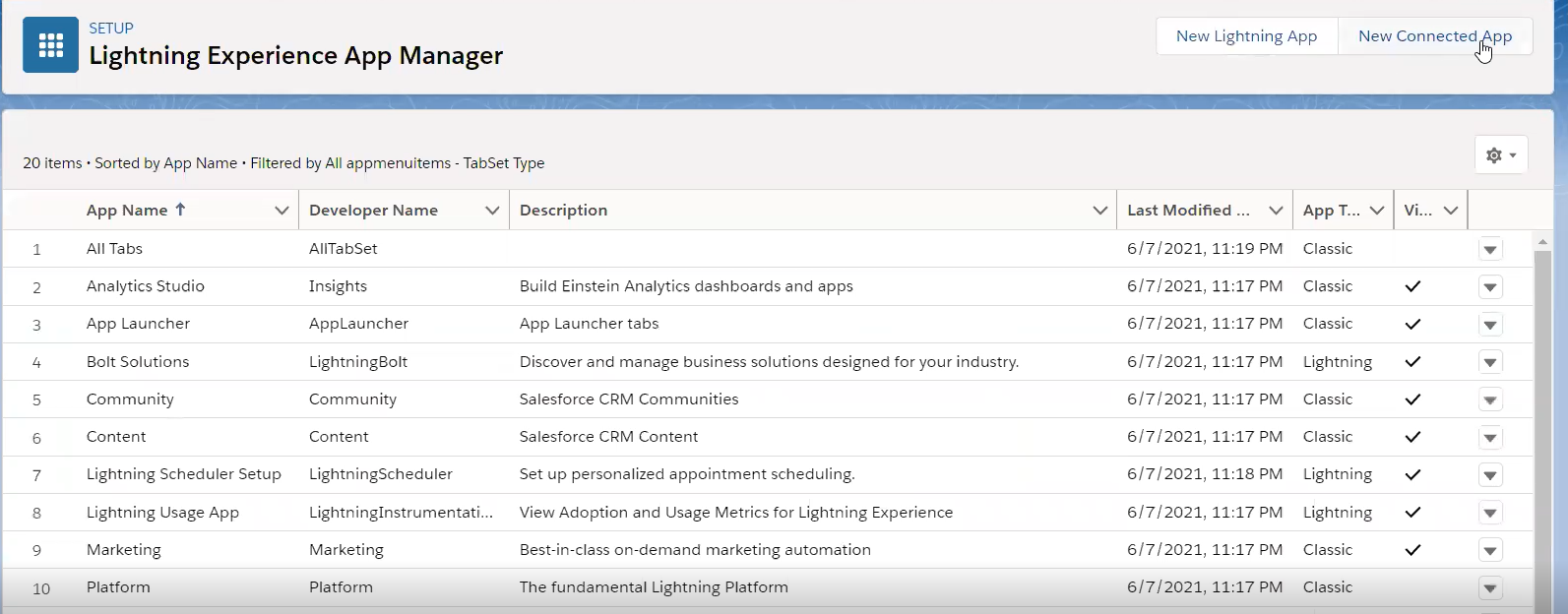The height and width of the screenshot is (614, 1568).
Task: Click description 'The fundamental Lightning Platform'
Action: [654, 587]
